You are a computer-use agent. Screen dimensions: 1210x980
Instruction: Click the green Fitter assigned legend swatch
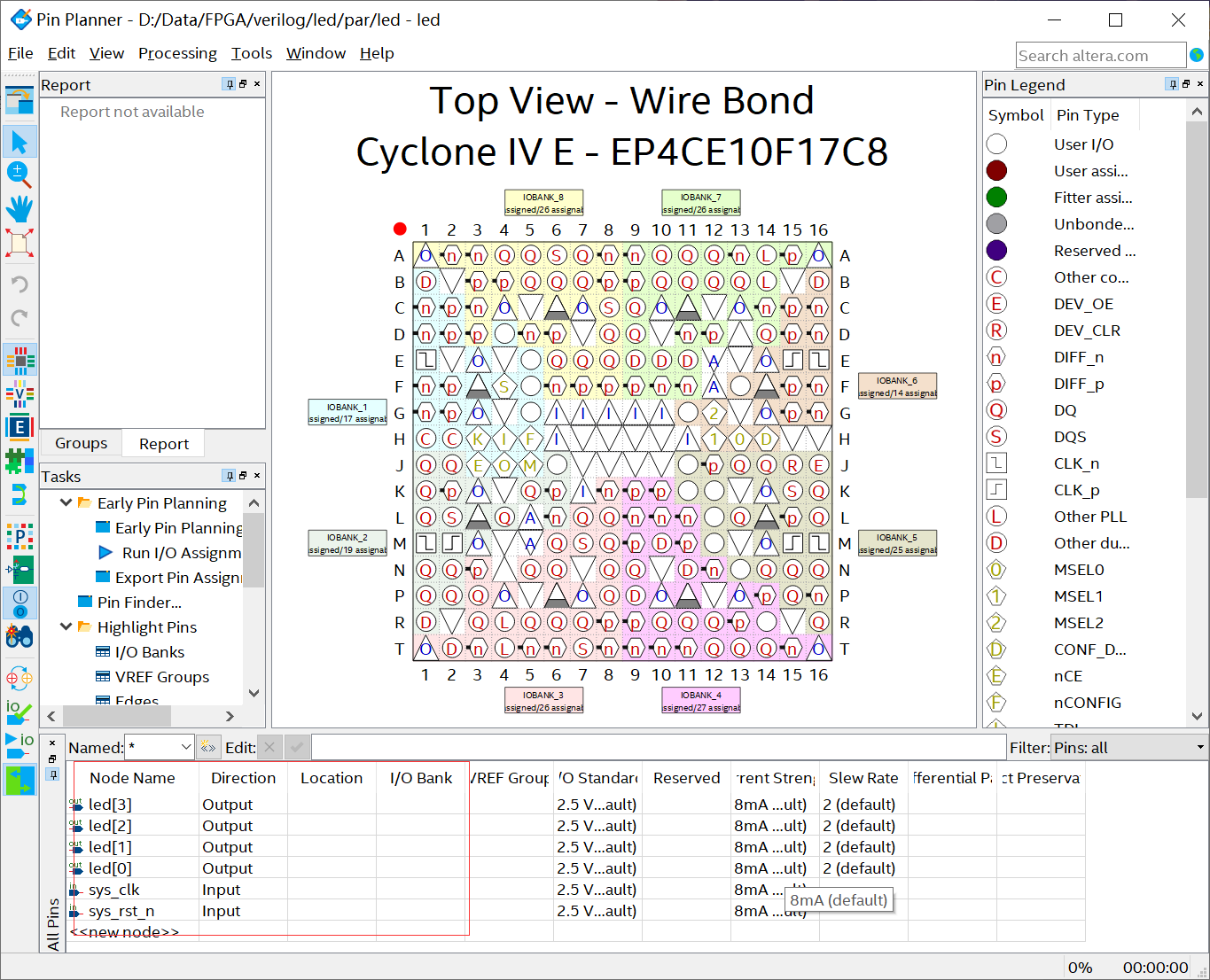tap(996, 197)
